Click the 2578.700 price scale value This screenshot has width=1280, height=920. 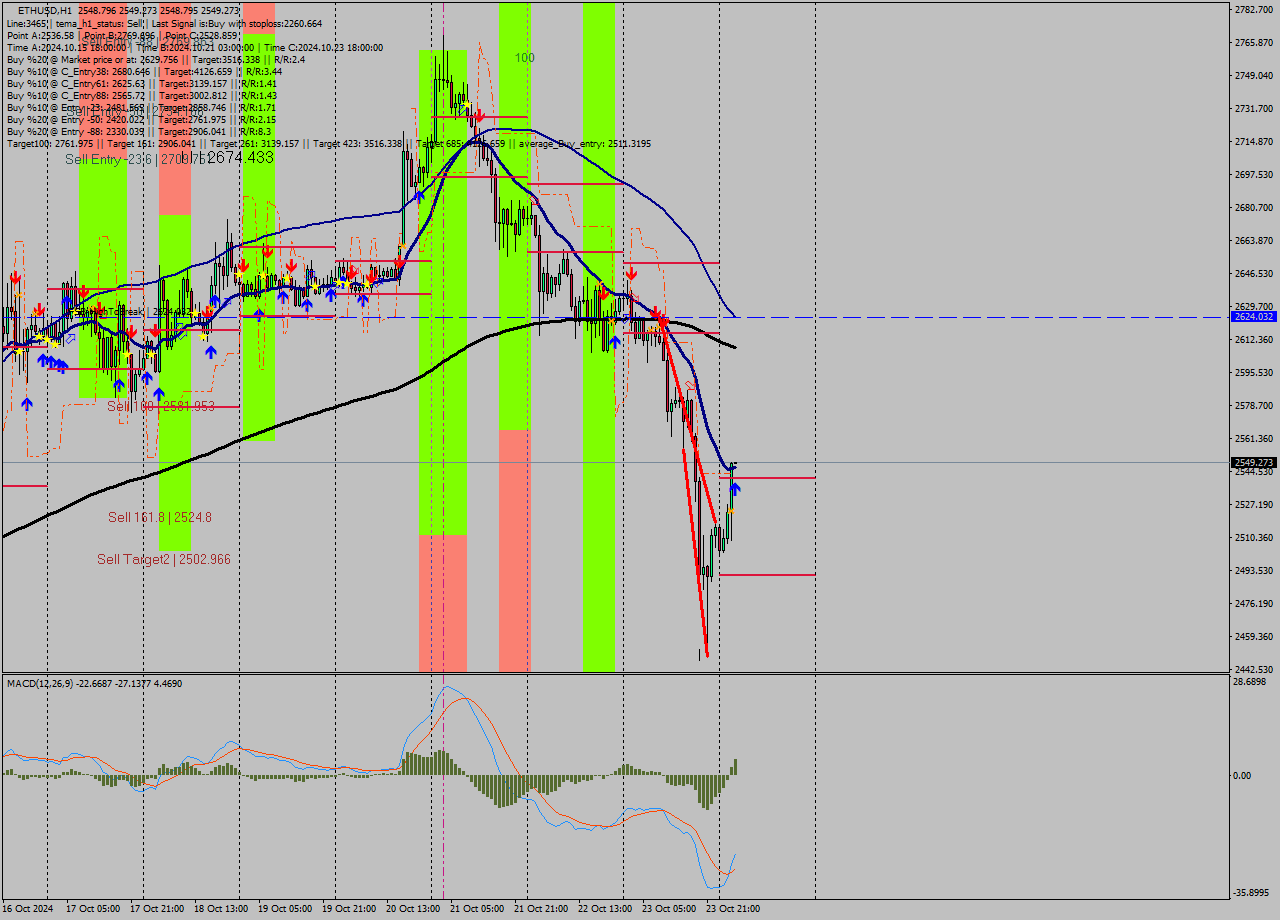[1254, 405]
